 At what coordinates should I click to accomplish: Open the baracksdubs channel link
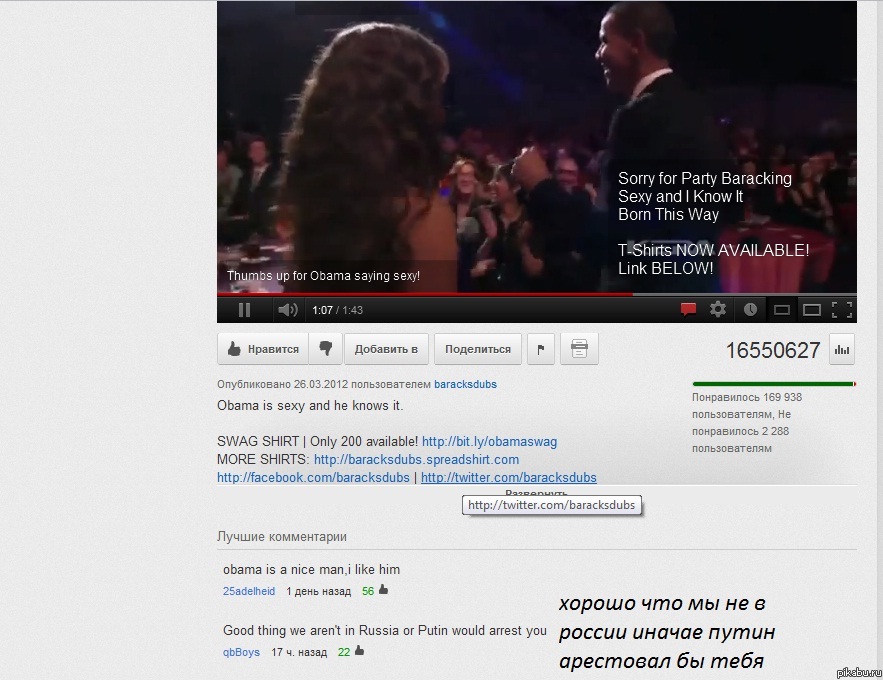[465, 384]
